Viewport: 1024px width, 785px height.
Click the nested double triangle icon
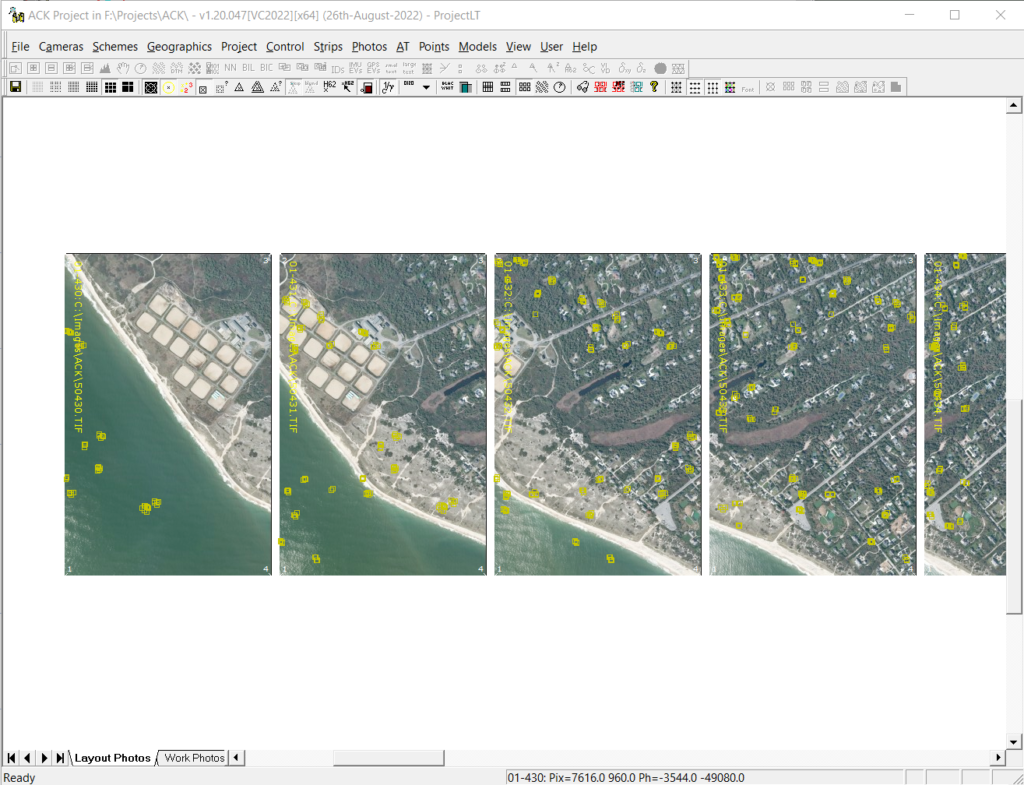click(257, 88)
